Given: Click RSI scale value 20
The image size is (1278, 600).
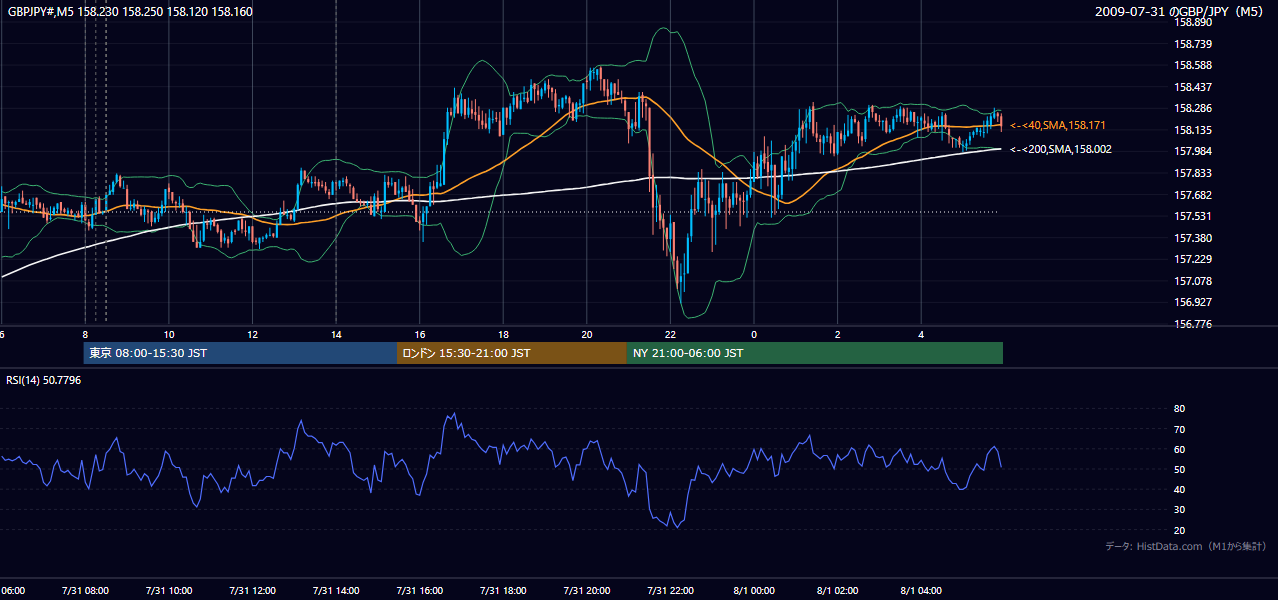Looking at the screenshot, I should point(1179,530).
